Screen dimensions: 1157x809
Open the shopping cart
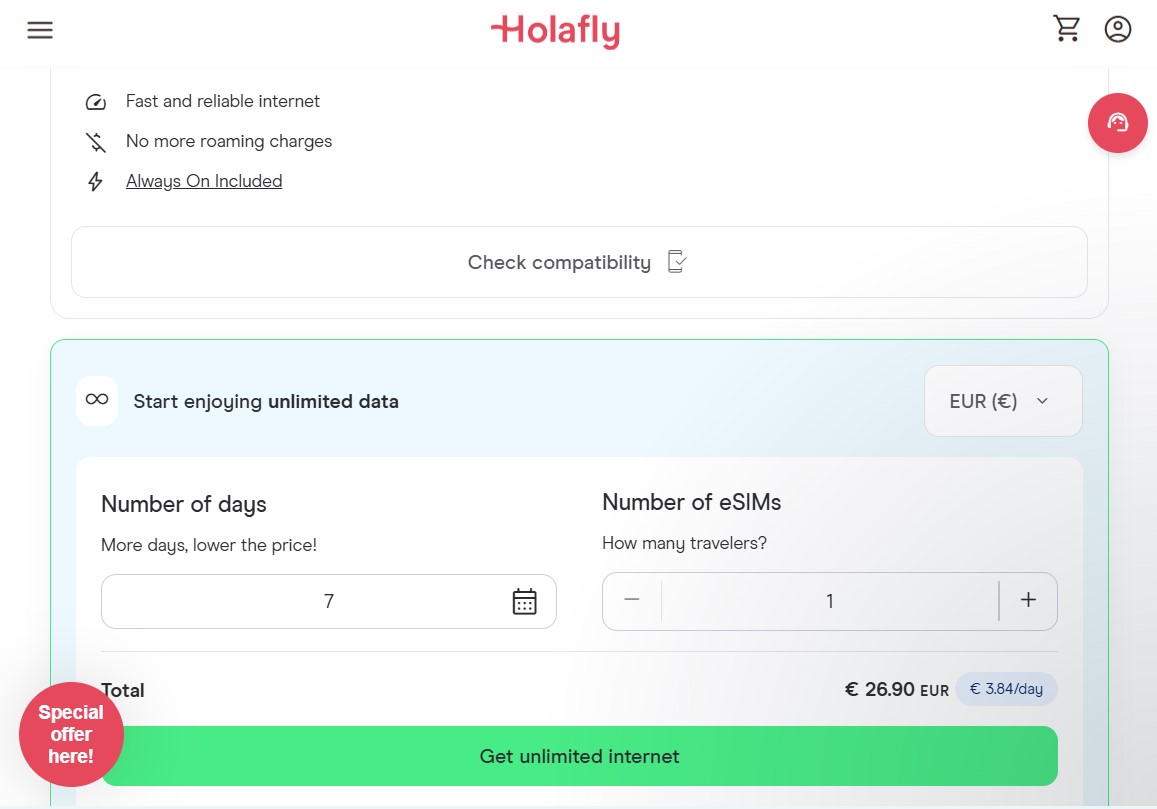click(1067, 29)
